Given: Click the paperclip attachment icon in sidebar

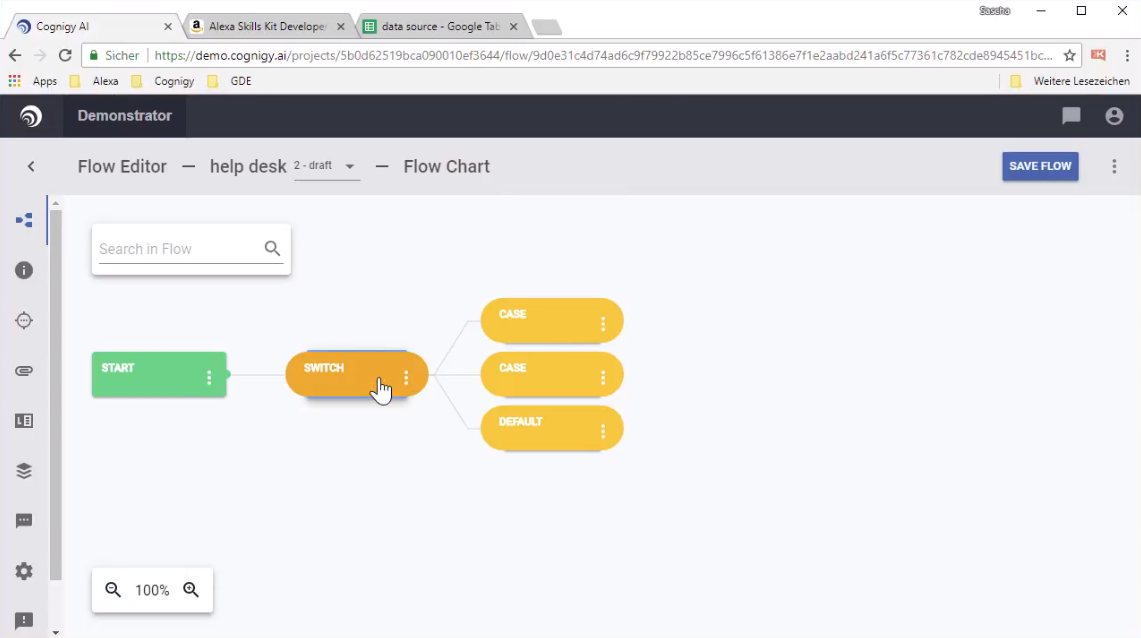Looking at the screenshot, I should coord(24,371).
